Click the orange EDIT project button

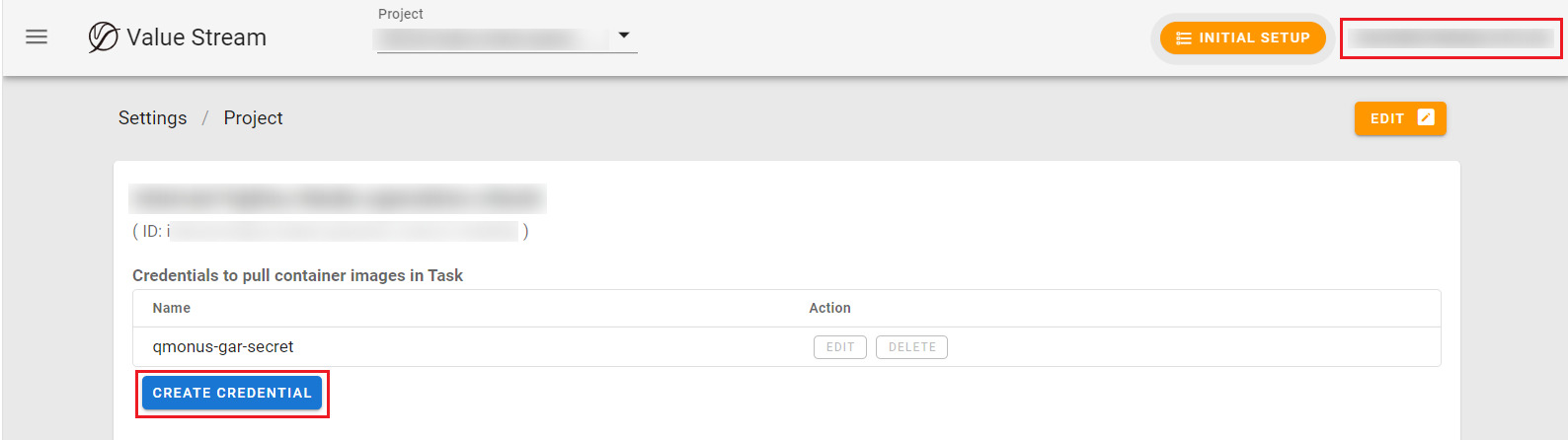[x=1399, y=118]
